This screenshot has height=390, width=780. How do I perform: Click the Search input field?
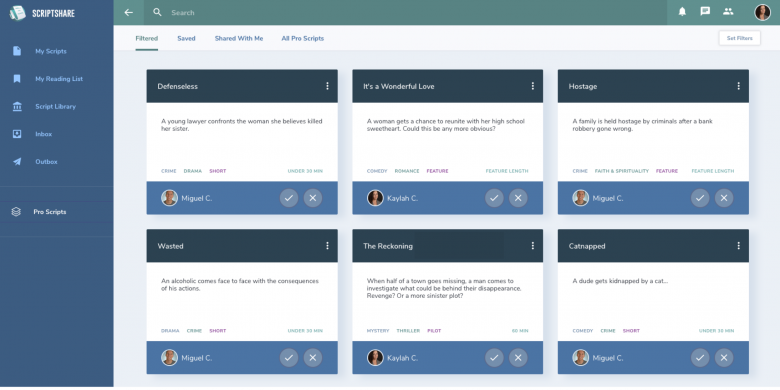pos(405,12)
